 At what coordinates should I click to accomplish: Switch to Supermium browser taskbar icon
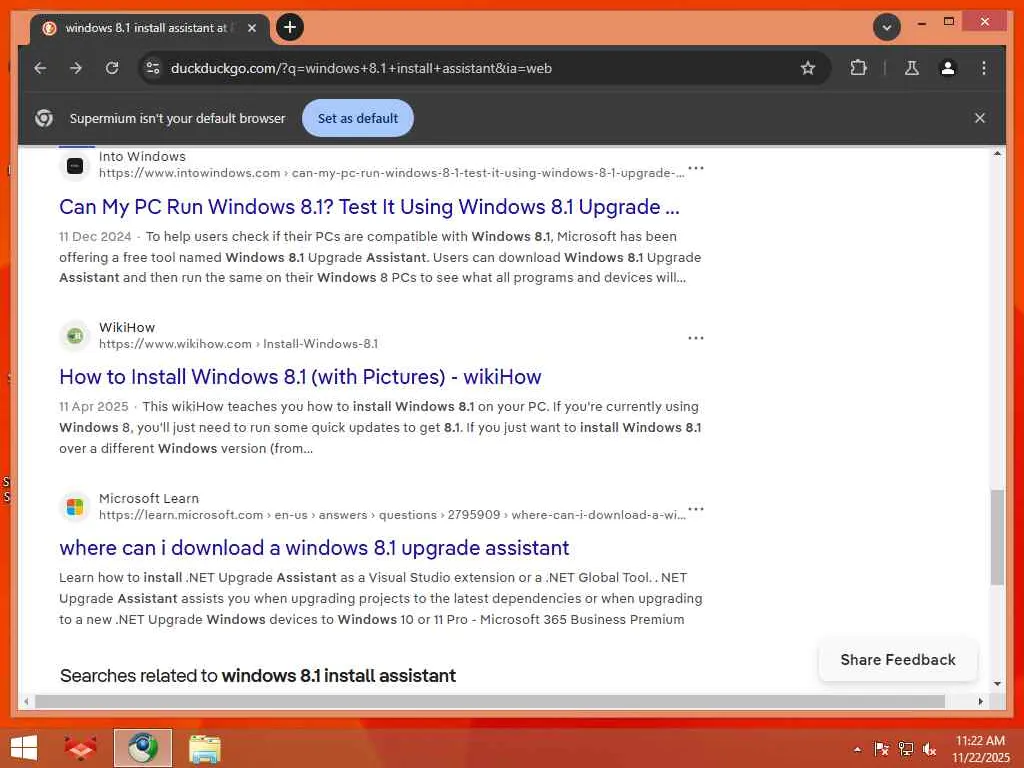142,748
